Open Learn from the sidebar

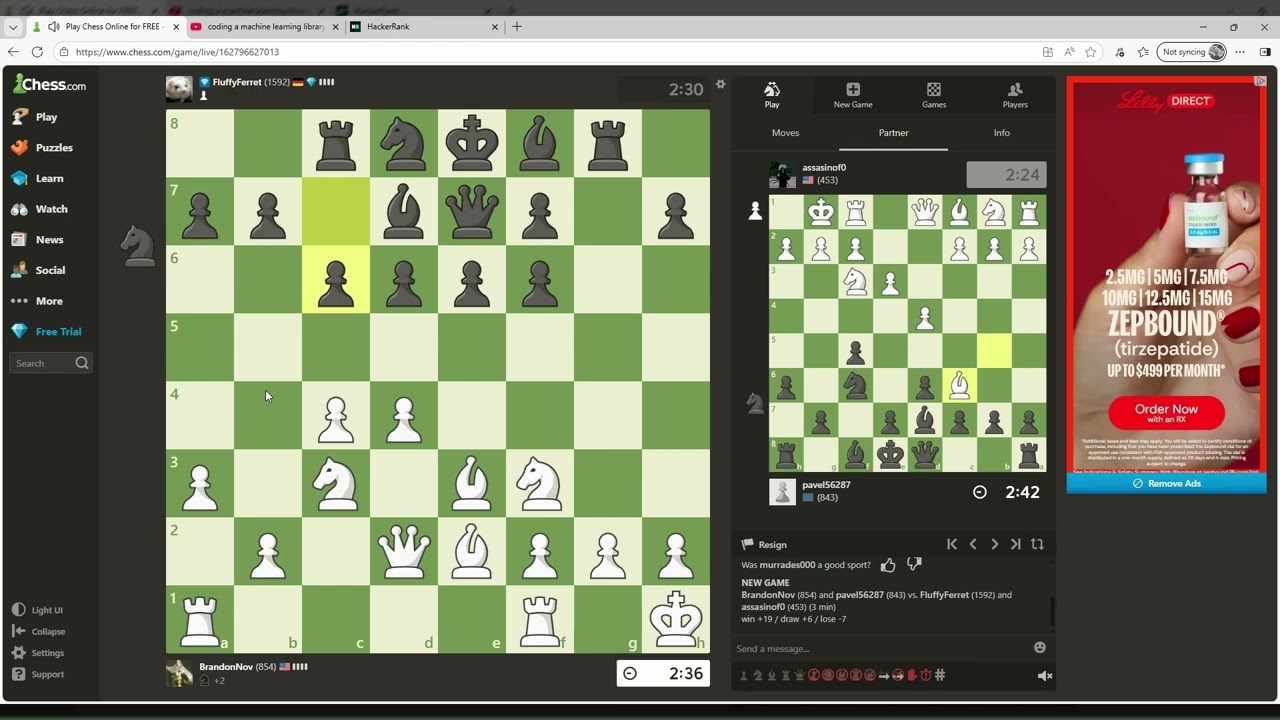click(38, 178)
